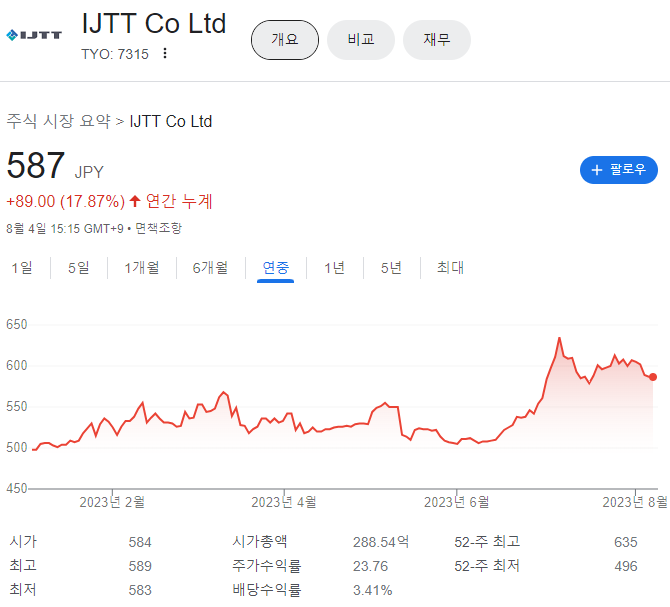
Task: Click the opening price value 584
Action: (x=140, y=542)
